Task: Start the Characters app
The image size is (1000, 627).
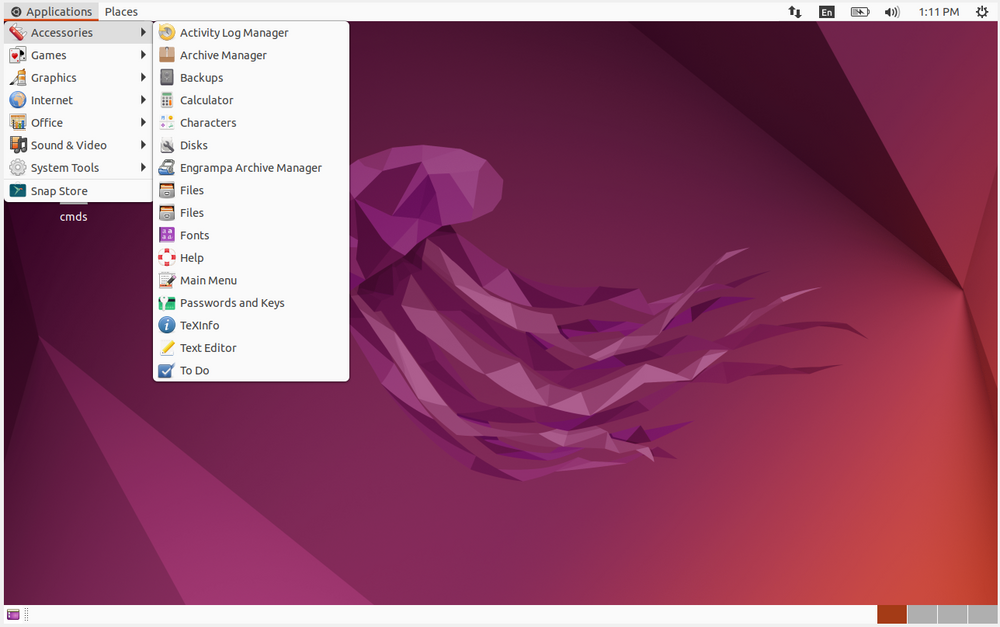Action: 209,122
